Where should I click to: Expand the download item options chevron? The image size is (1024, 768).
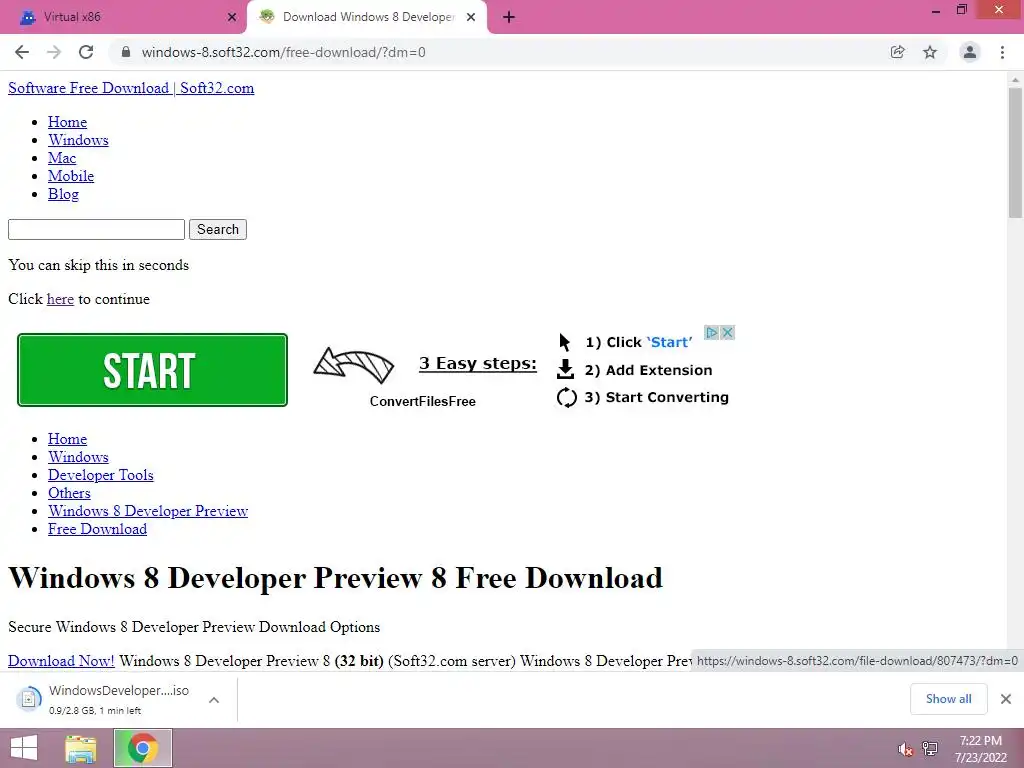214,699
